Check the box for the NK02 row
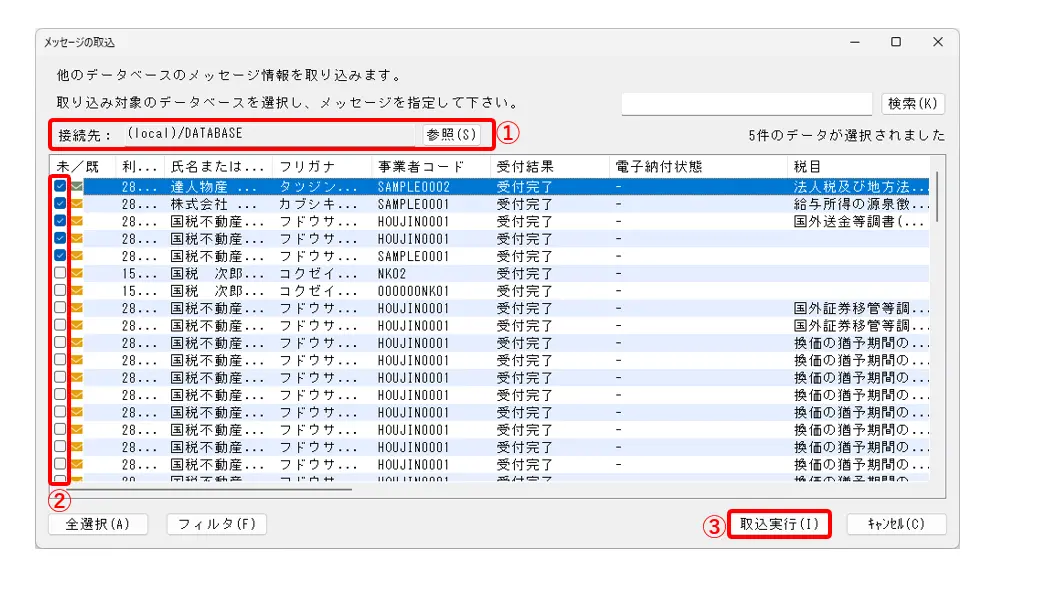The height and width of the screenshot is (601, 1042). pyautogui.click(x=60, y=273)
